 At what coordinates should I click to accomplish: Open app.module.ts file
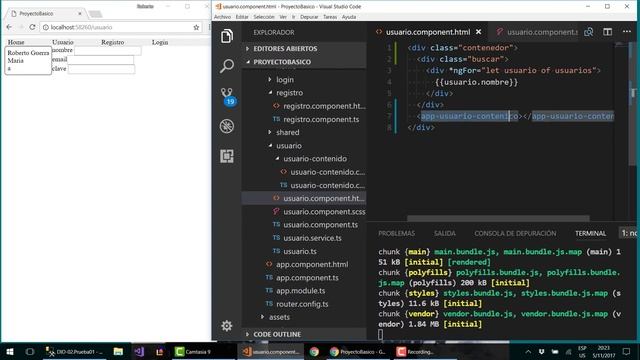pos(300,291)
